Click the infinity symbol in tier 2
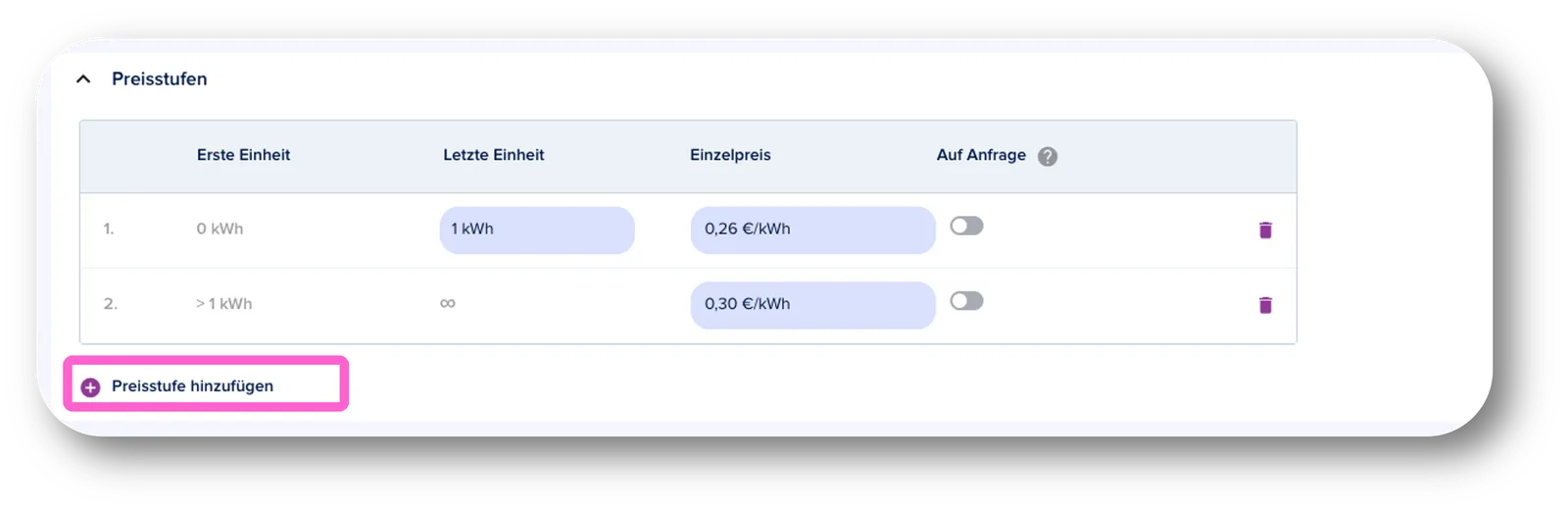The height and width of the screenshot is (512, 1568). [x=448, y=303]
